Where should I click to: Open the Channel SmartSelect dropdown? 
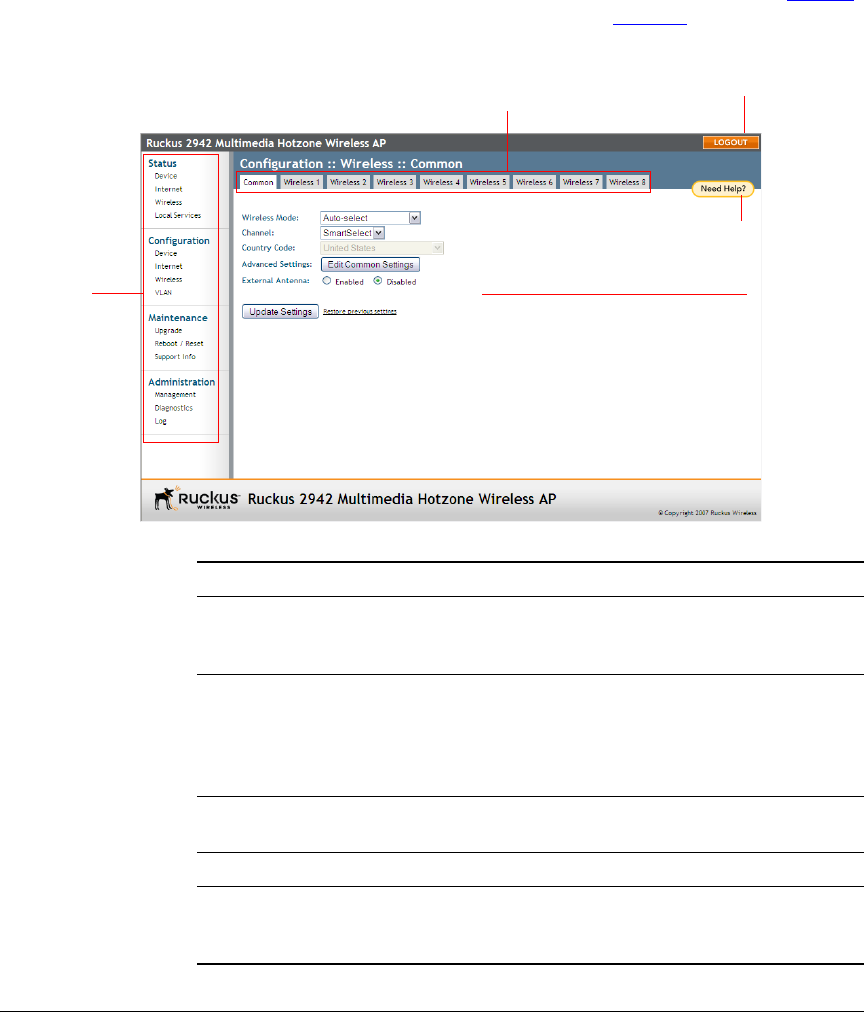(352, 233)
